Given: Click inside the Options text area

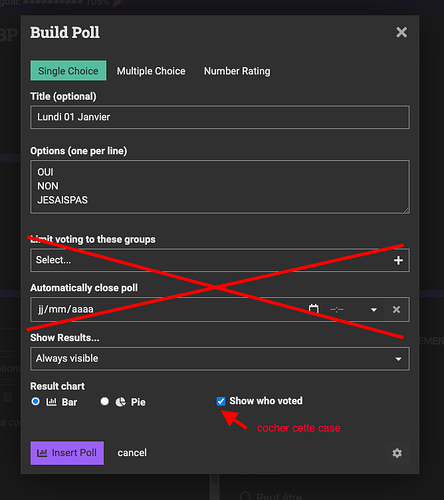Looking at the screenshot, I should (x=220, y=187).
